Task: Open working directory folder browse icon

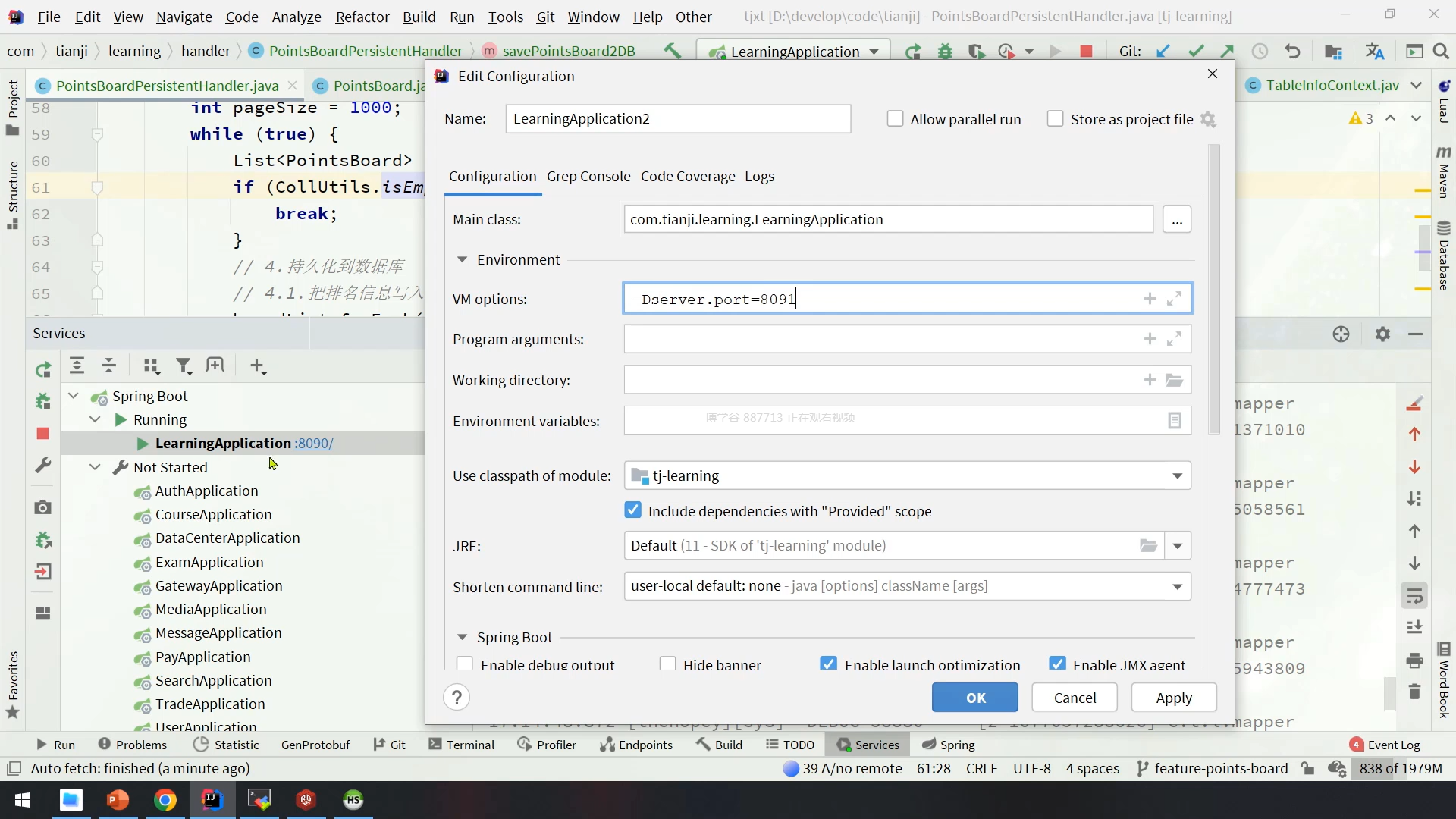Action: tap(1174, 380)
